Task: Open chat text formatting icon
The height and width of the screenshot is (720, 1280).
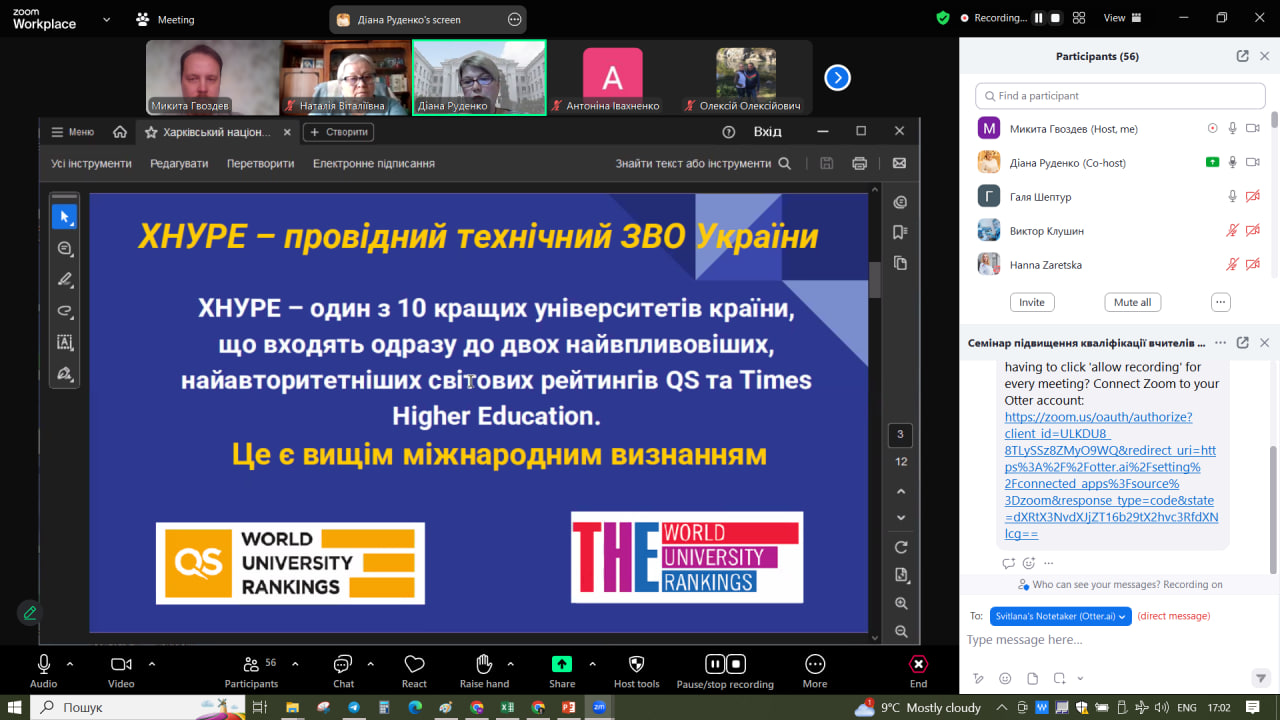Action: 978,678
